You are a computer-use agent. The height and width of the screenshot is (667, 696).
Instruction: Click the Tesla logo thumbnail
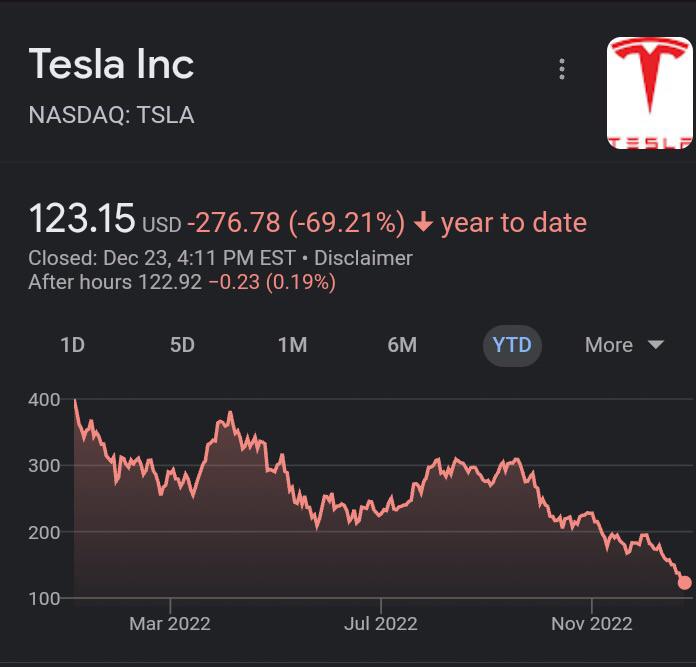pyautogui.click(x=650, y=93)
